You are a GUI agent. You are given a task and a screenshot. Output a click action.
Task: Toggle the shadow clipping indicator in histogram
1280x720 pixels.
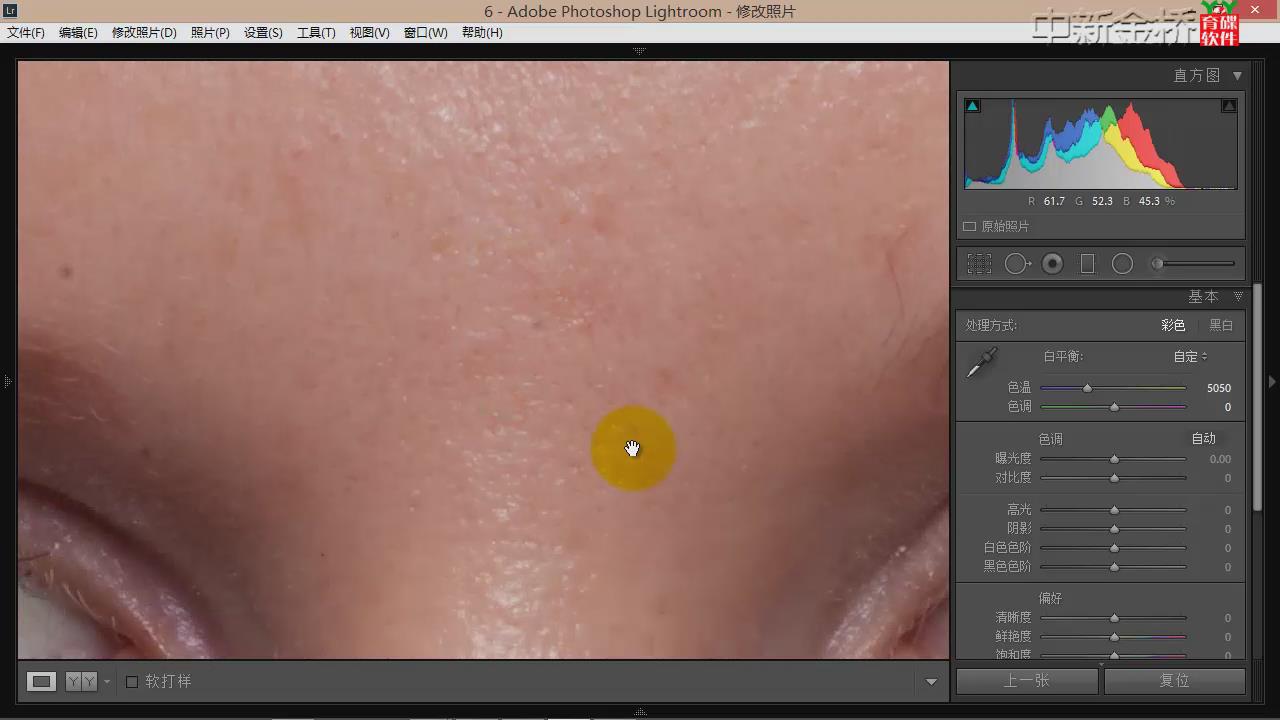972,105
